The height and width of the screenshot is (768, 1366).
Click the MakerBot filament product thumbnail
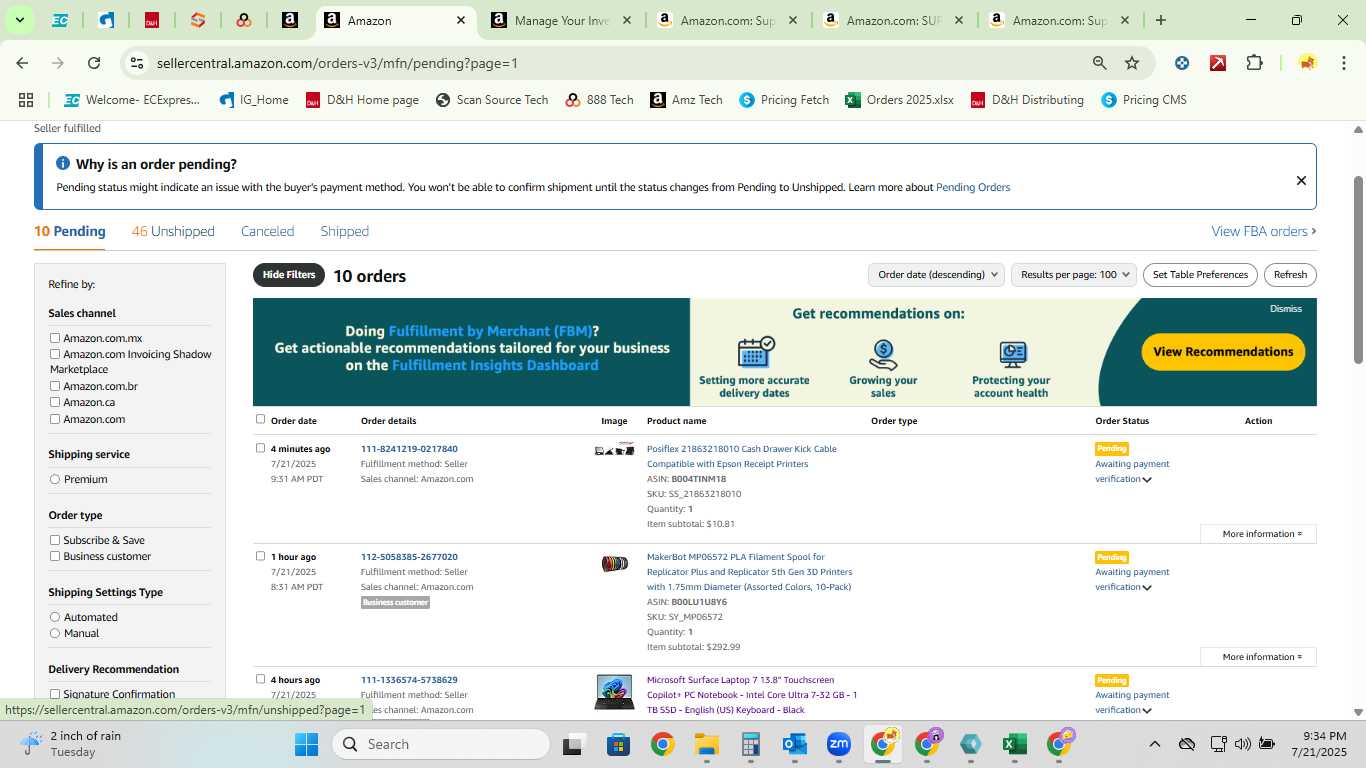(614, 564)
